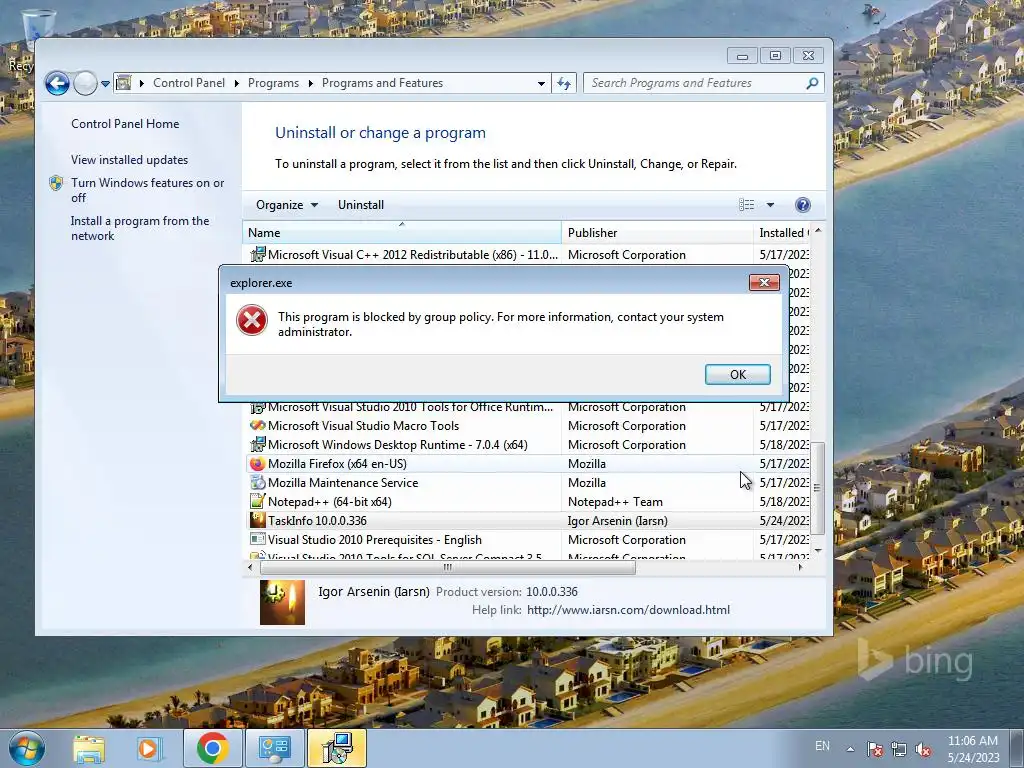The width and height of the screenshot is (1024, 768).
Task: Select Microsoft Windows Desktop Runtime 7.0.4 row
Action: (x=529, y=445)
